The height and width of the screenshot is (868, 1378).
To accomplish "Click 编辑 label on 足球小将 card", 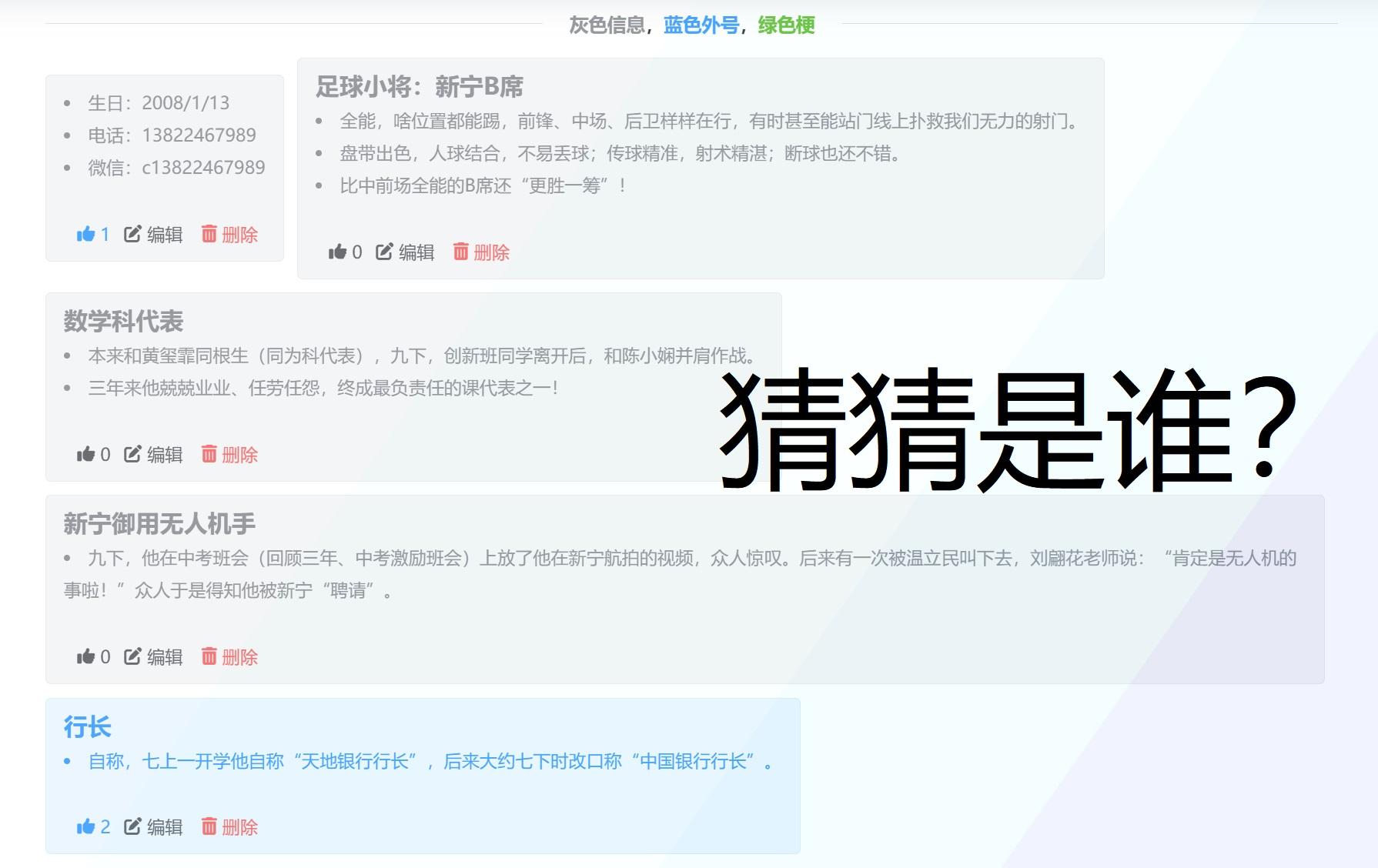I will 416,252.
